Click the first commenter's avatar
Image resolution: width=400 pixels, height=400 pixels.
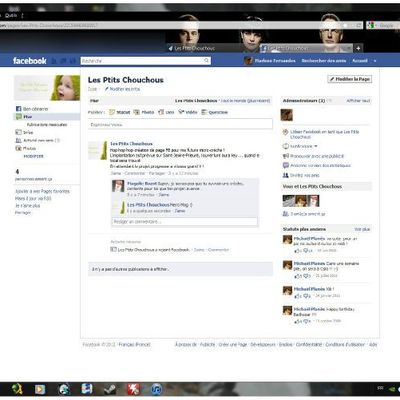(118, 186)
